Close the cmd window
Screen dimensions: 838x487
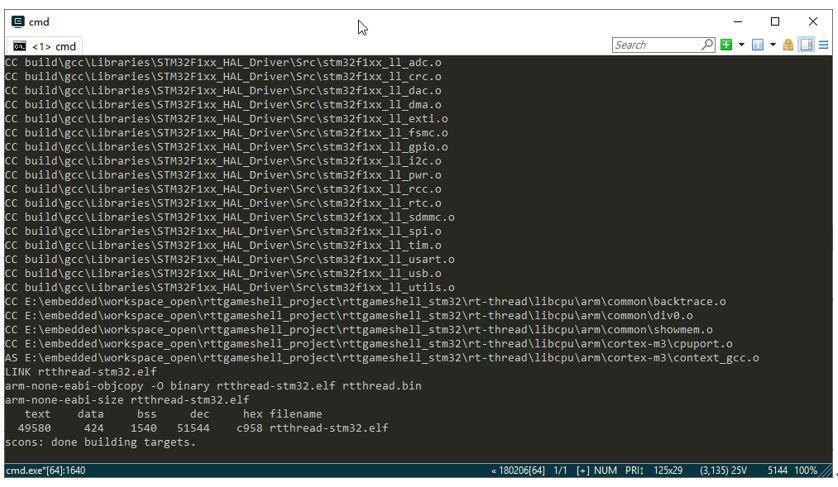[813, 21]
